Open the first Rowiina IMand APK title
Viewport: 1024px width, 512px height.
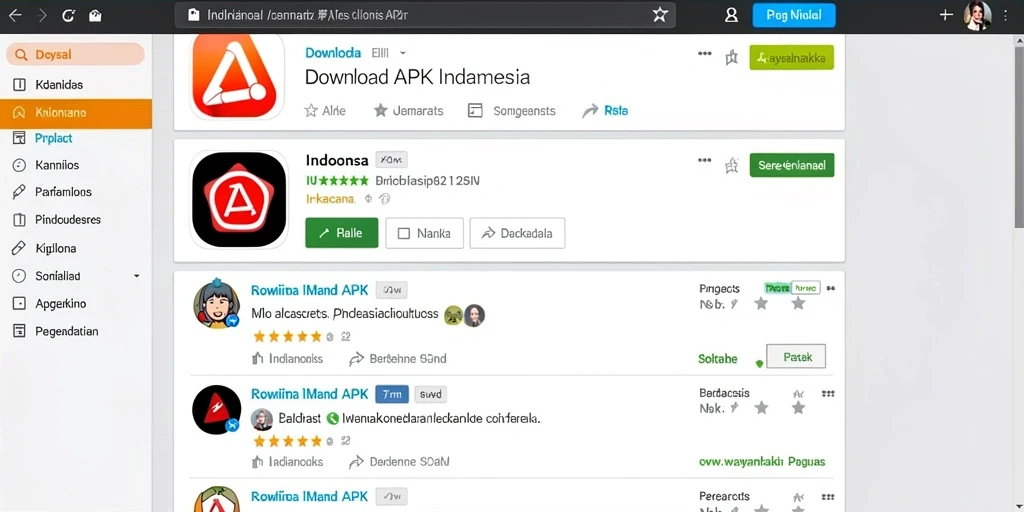[310, 290]
